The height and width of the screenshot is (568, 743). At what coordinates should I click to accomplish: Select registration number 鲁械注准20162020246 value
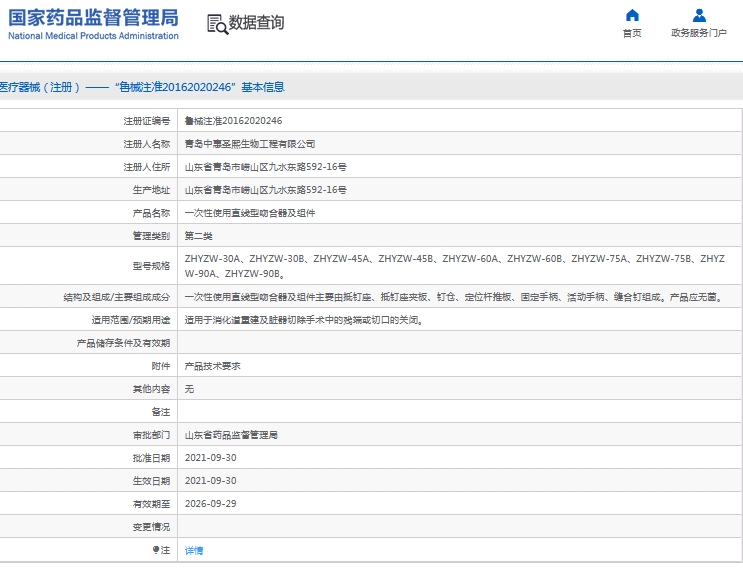click(233, 121)
